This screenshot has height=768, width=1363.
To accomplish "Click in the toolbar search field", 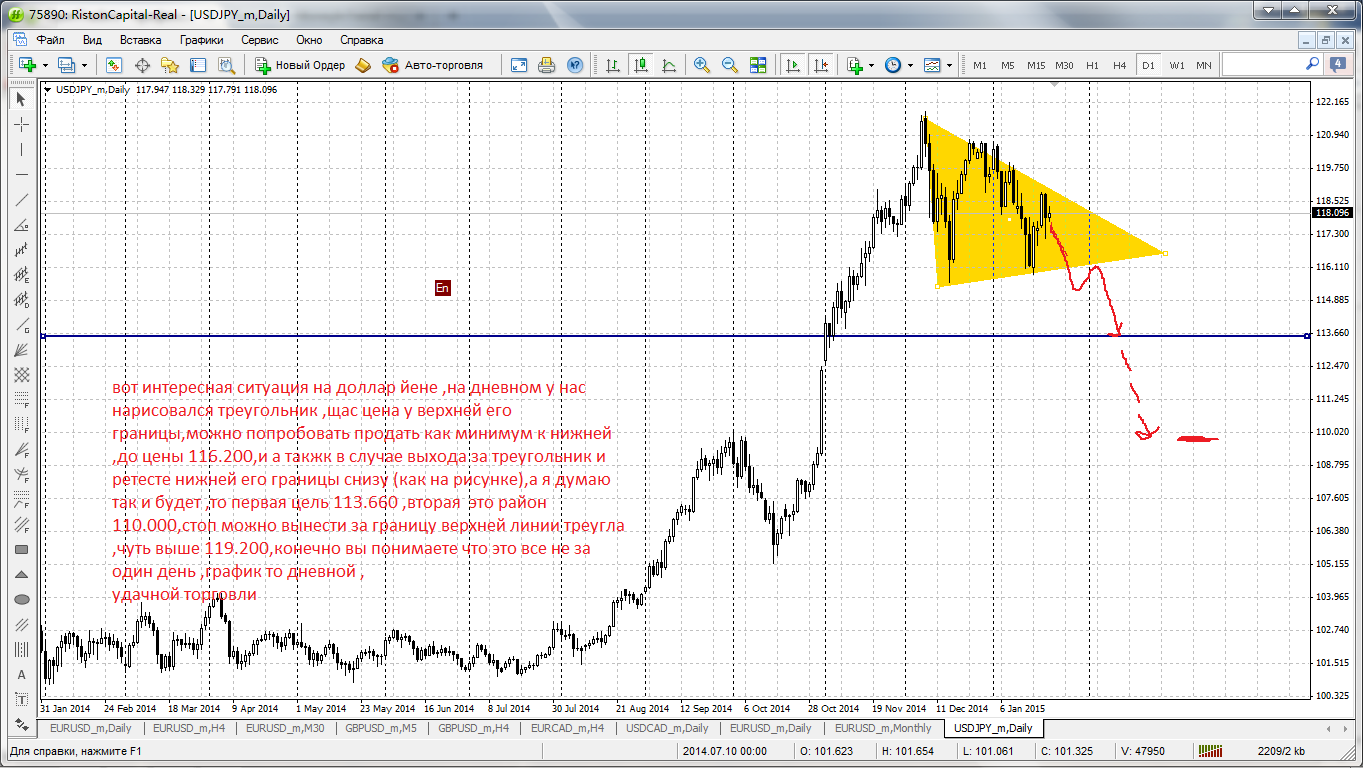I will (1264, 64).
